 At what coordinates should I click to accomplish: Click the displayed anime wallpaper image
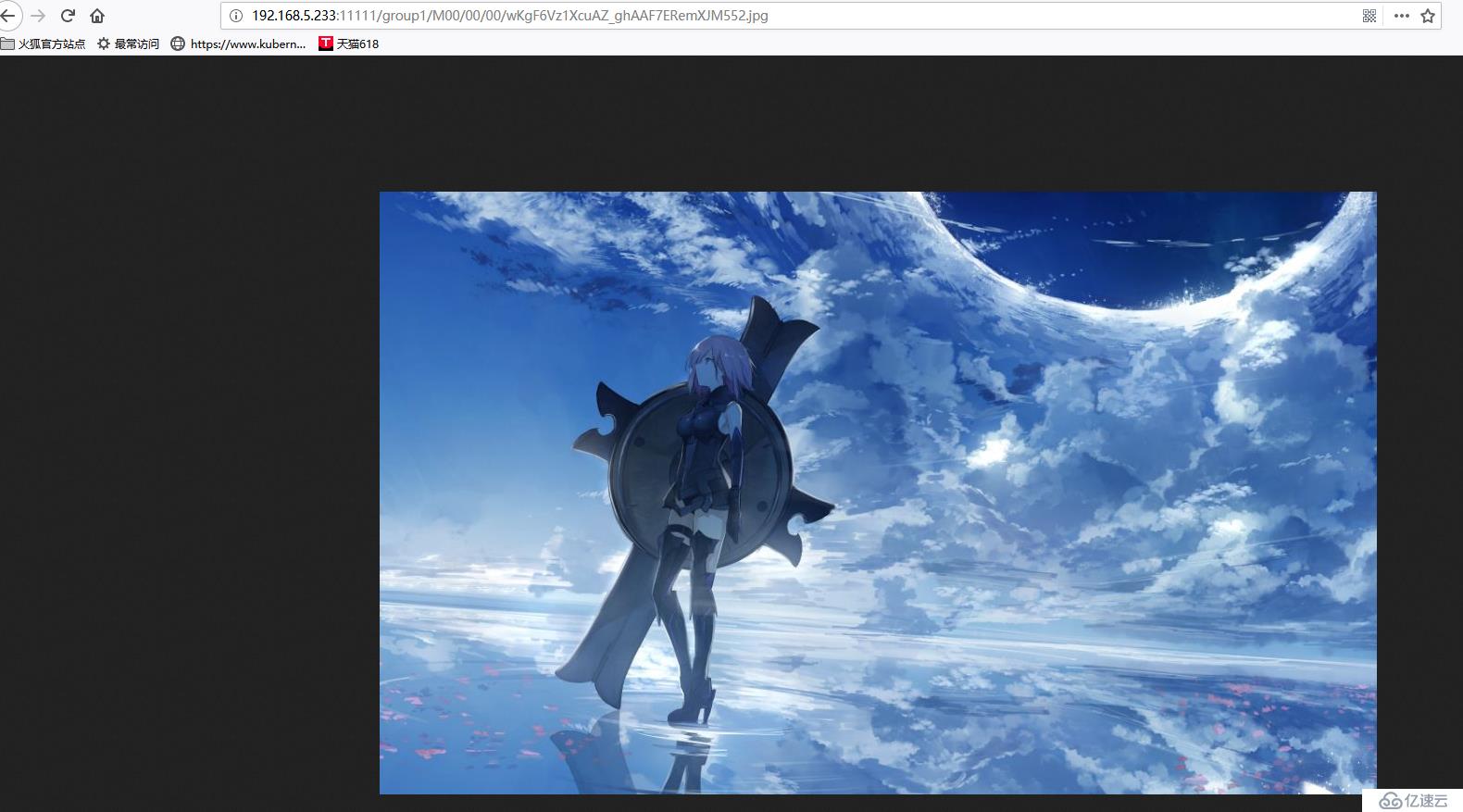tap(878, 493)
